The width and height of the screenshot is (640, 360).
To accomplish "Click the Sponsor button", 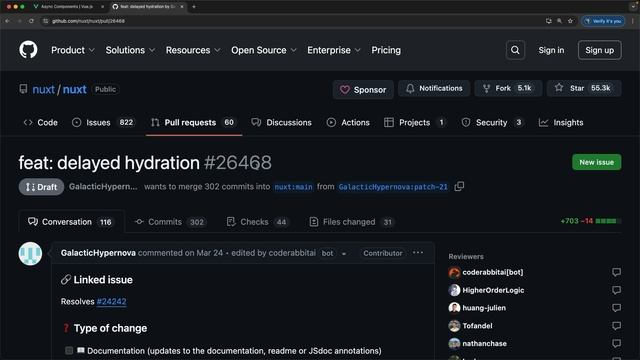I will pyautogui.click(x=363, y=89).
